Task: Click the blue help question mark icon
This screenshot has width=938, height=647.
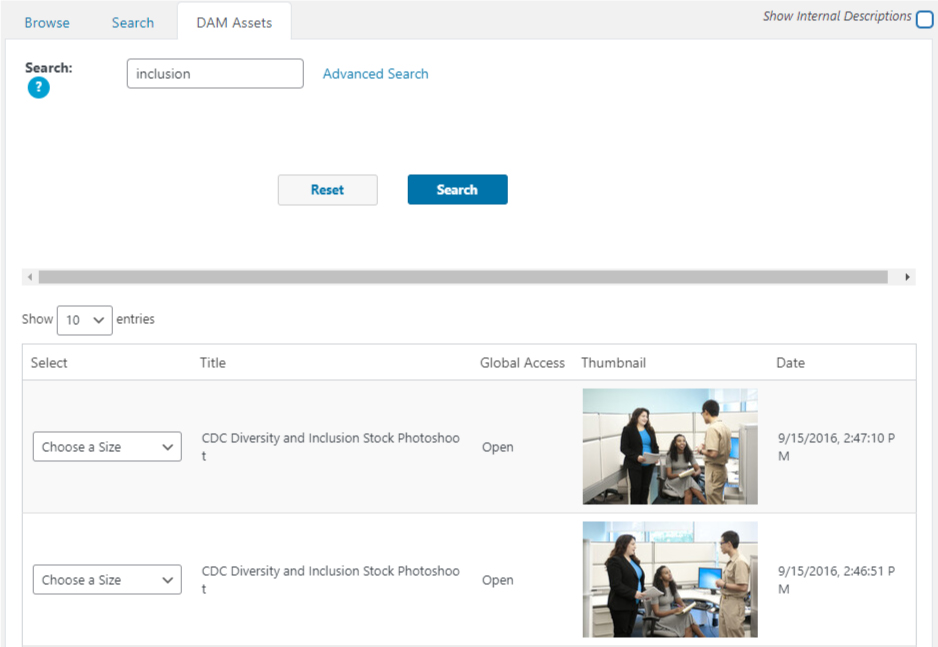Action: [38, 88]
